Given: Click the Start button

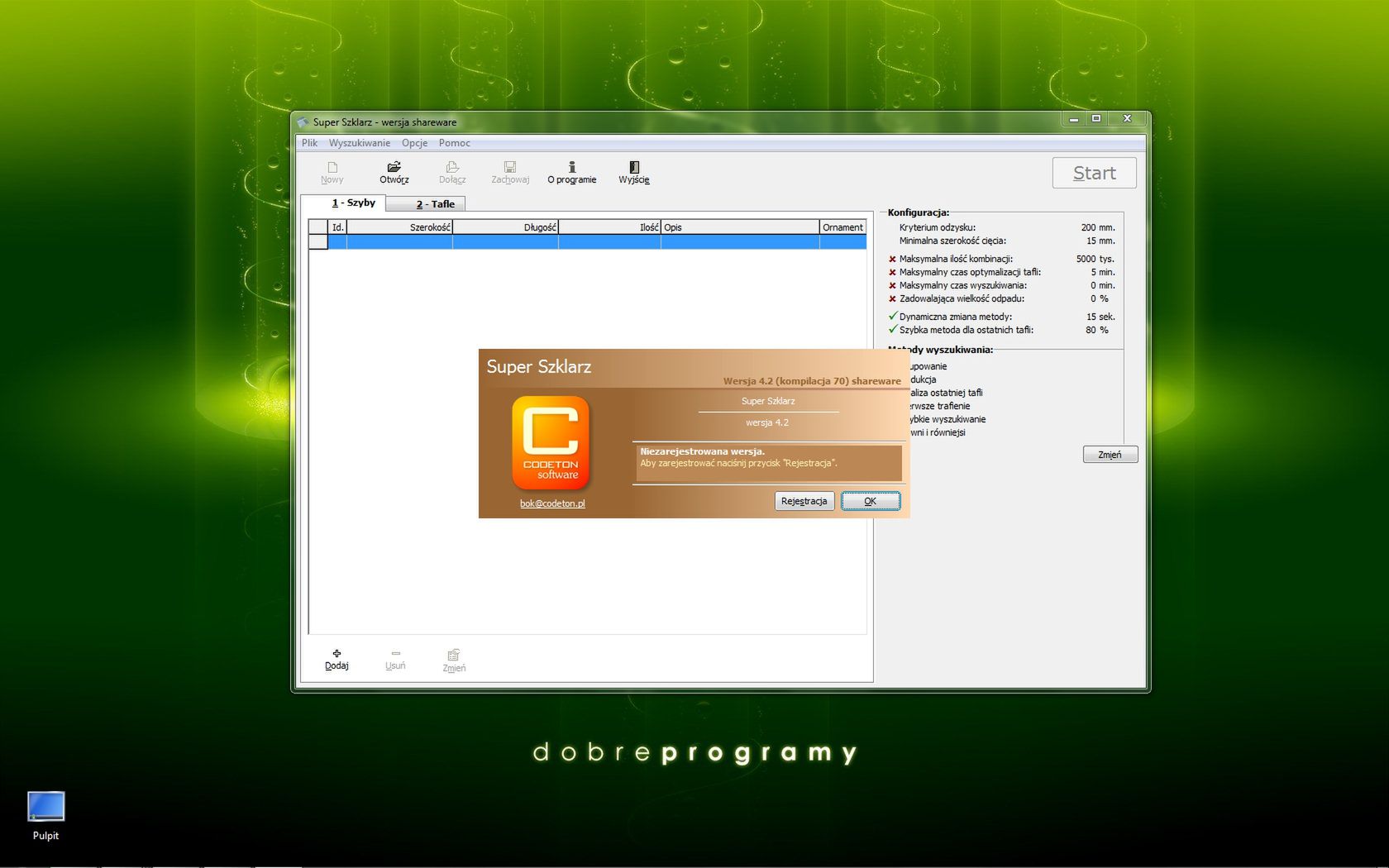Looking at the screenshot, I should (1094, 173).
